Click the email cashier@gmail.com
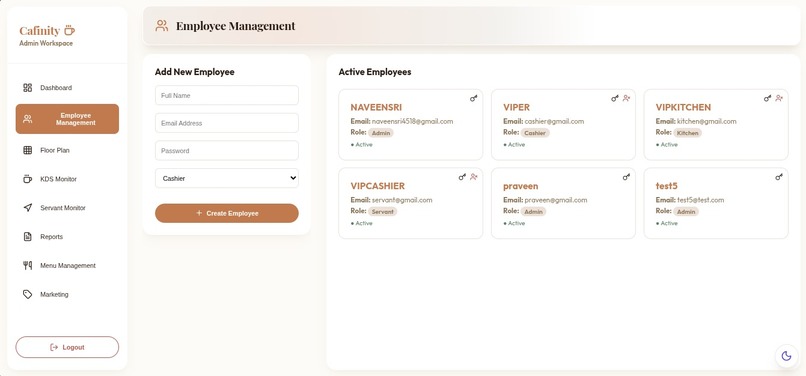This screenshot has height=376, width=806. coord(554,121)
